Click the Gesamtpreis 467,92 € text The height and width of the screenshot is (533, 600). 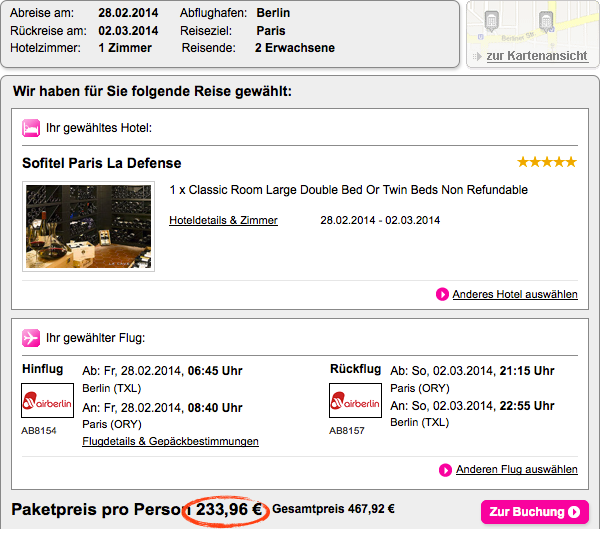point(333,509)
